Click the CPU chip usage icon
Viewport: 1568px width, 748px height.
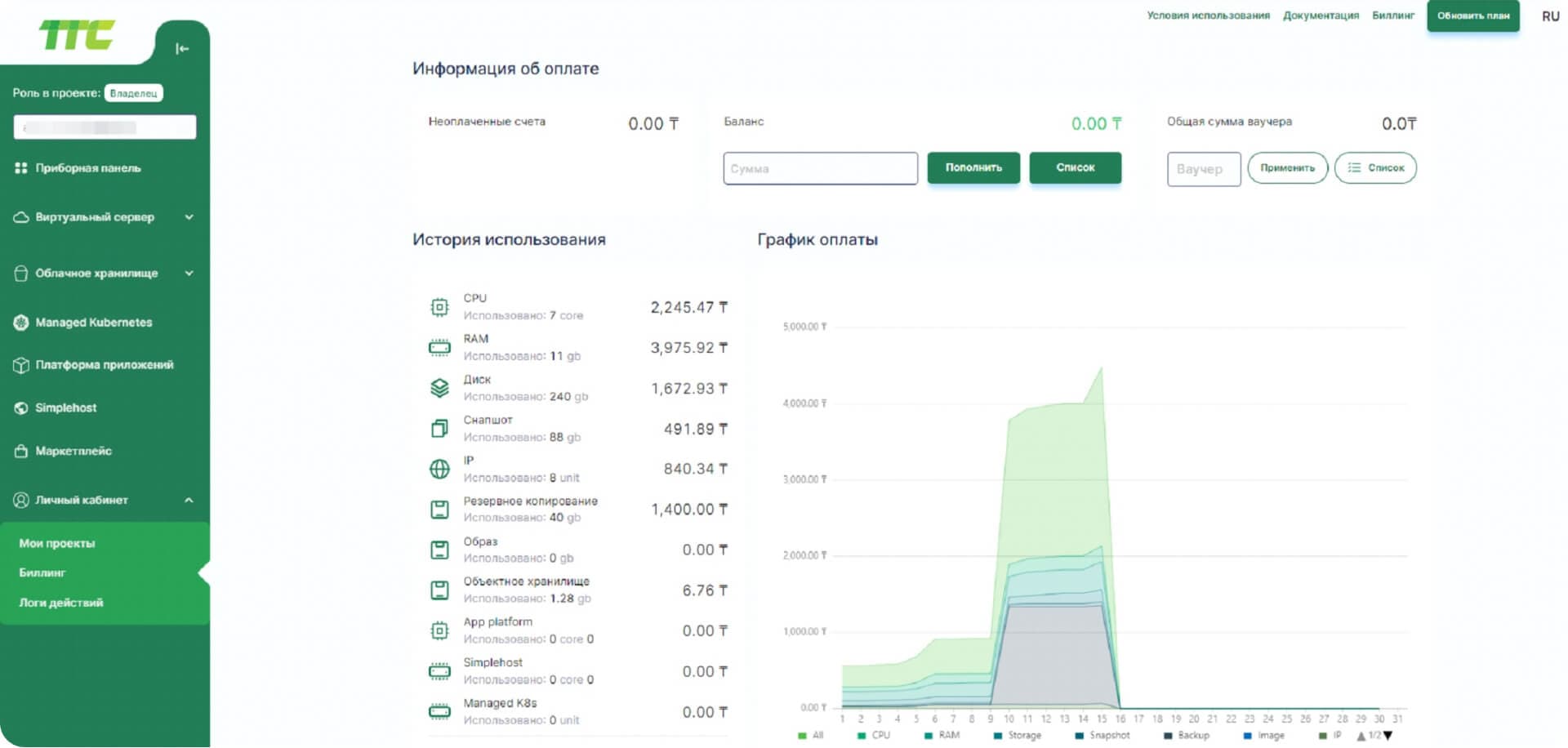(439, 307)
